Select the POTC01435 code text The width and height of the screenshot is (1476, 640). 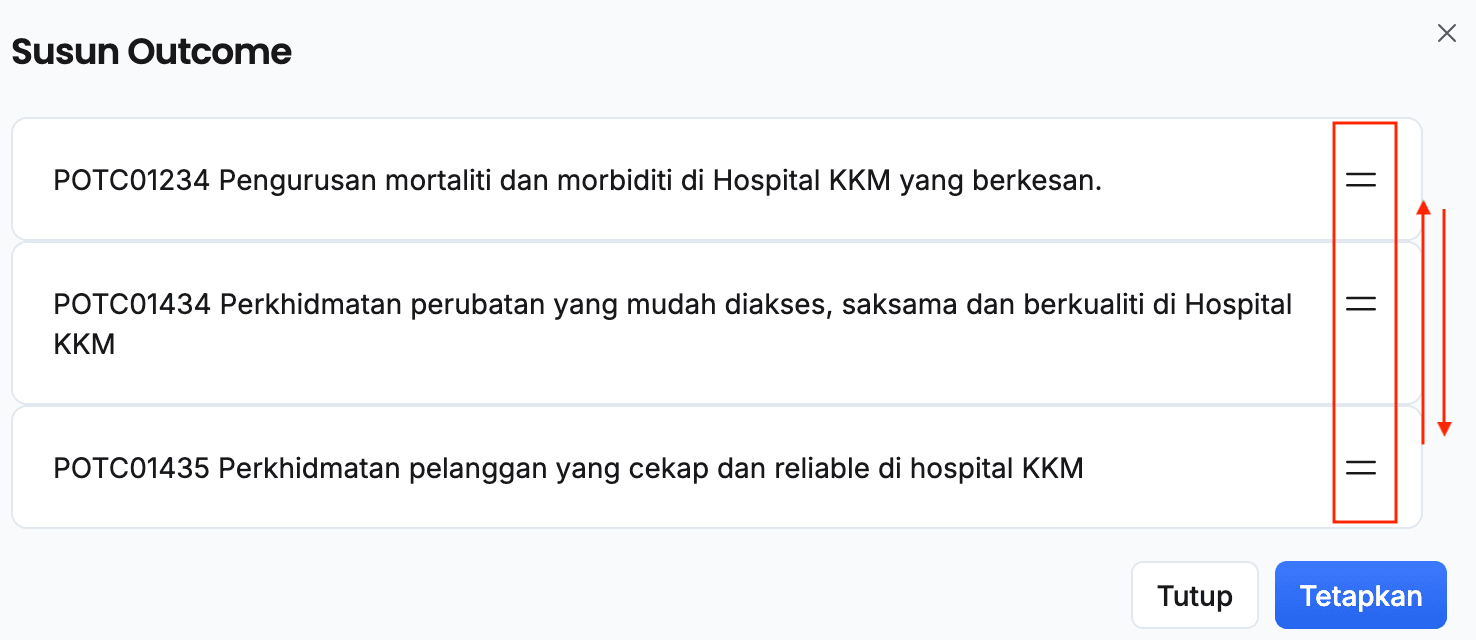[x=131, y=468]
